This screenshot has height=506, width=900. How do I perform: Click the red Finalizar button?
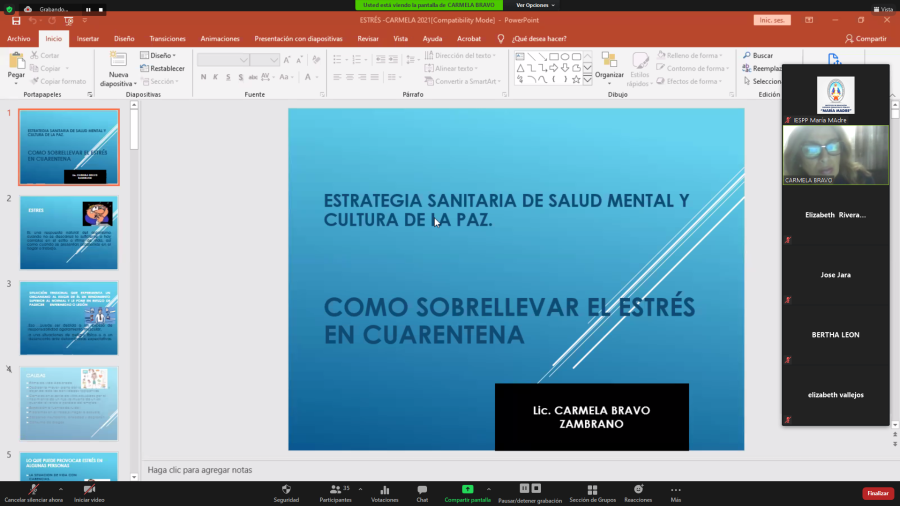877,493
